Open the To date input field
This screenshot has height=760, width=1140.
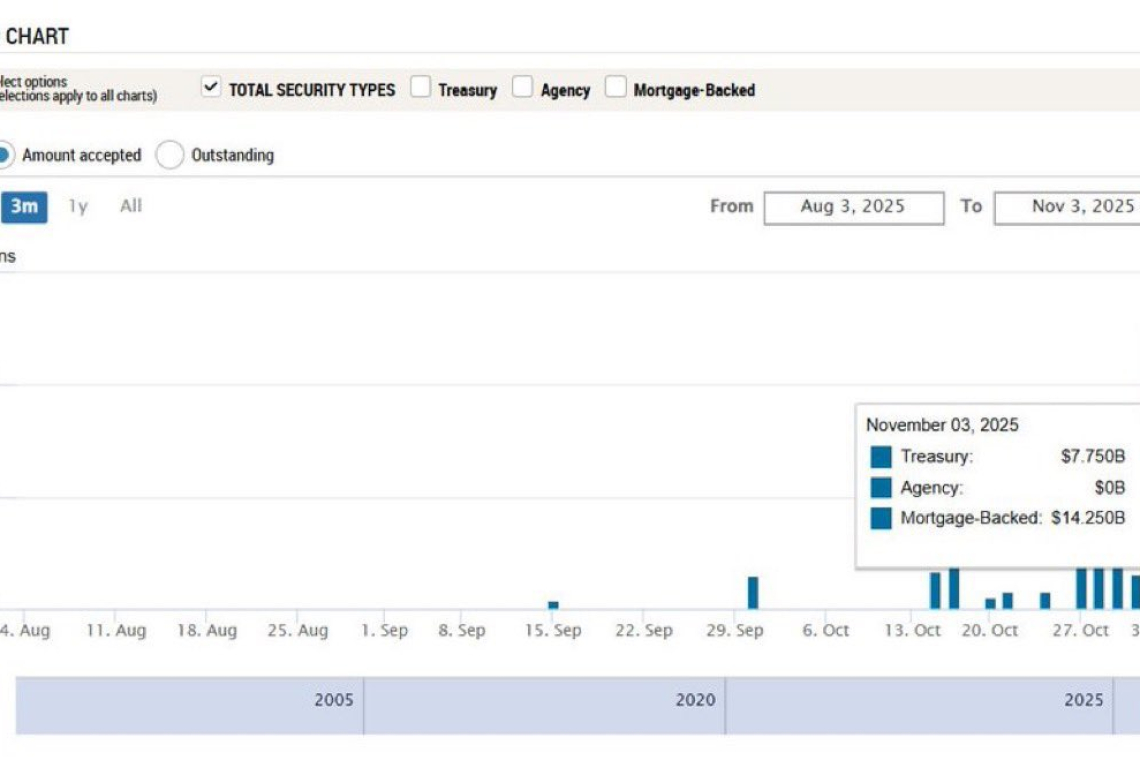(1067, 207)
